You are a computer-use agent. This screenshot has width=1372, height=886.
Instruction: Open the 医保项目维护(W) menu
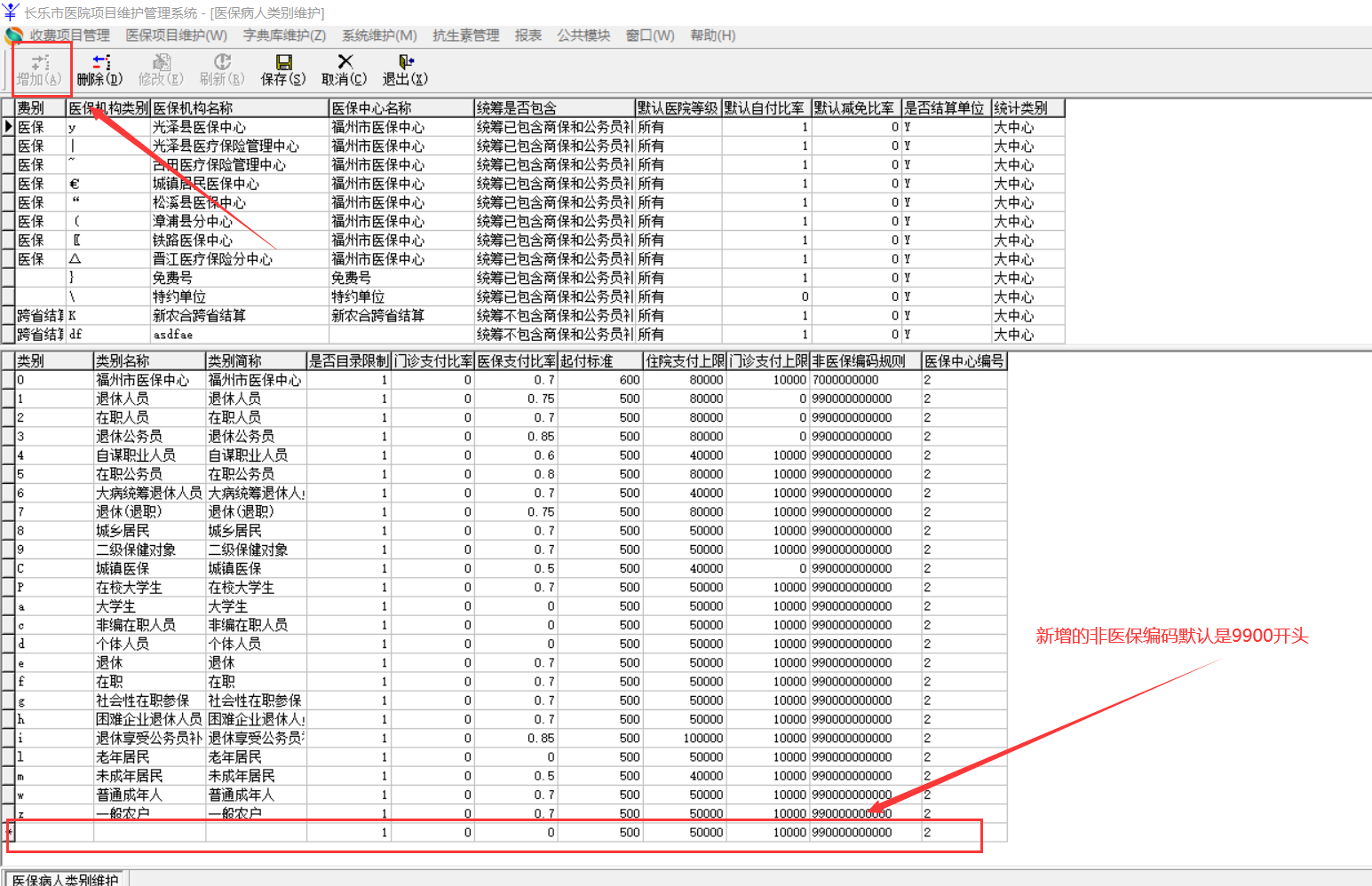coord(177,36)
